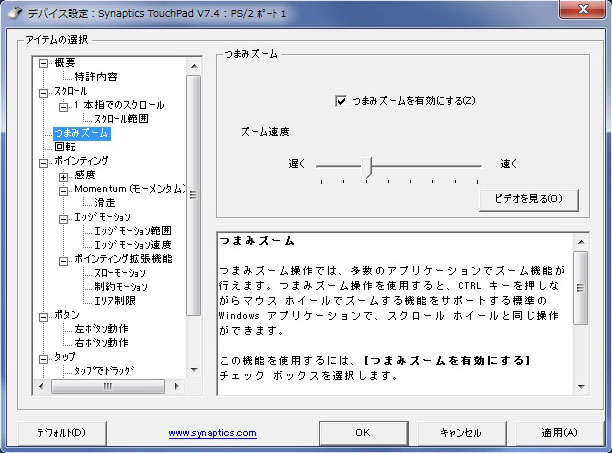The image size is (612, 453).
Task: Click キャンセル button
Action: 461,433
